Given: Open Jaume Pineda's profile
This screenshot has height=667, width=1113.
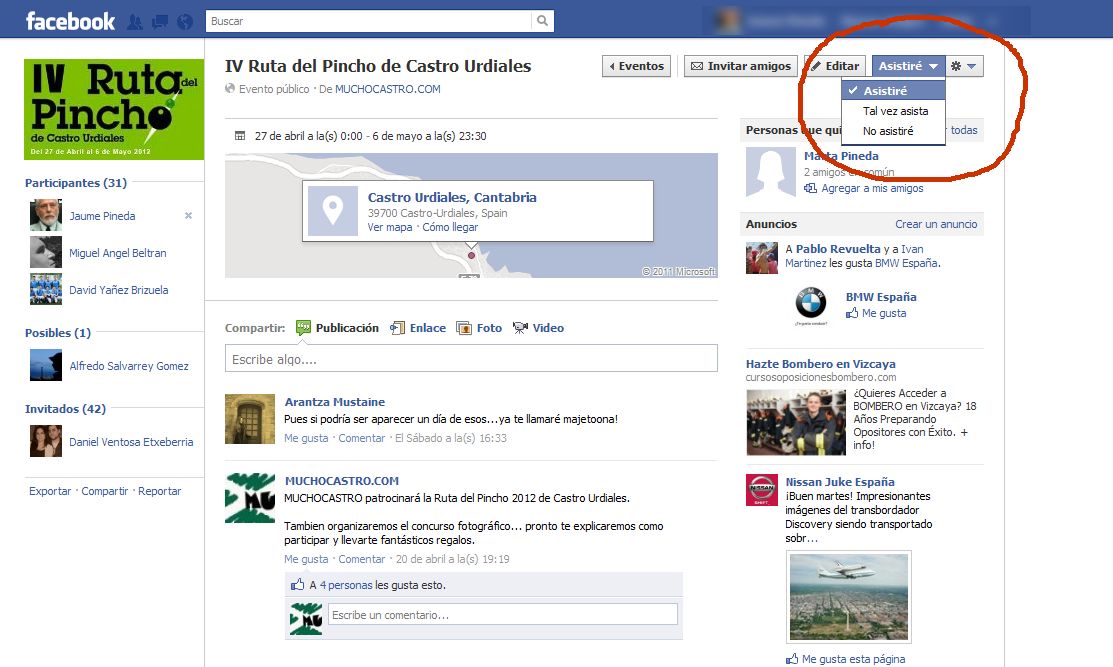Looking at the screenshot, I should pos(102,216).
